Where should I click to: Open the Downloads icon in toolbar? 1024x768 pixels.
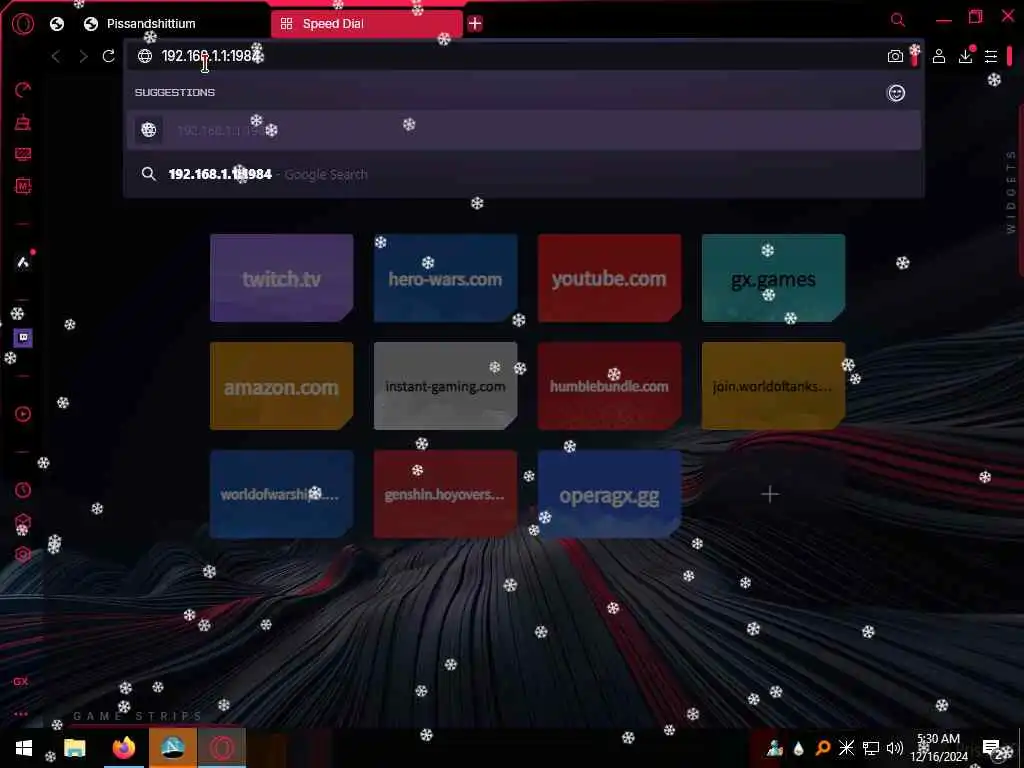965,56
